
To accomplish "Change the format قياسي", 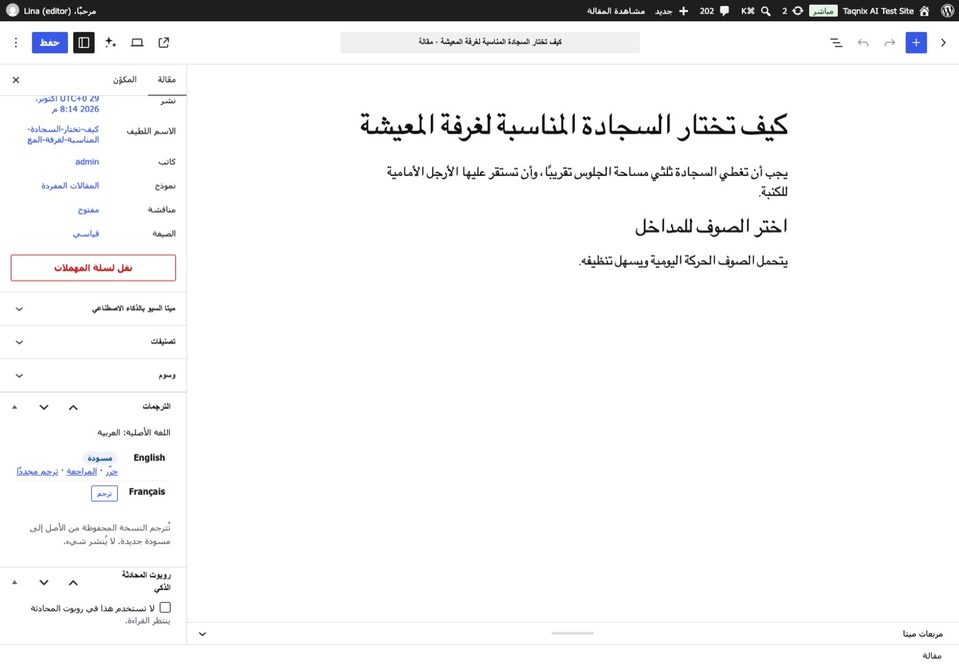I will 86,234.
